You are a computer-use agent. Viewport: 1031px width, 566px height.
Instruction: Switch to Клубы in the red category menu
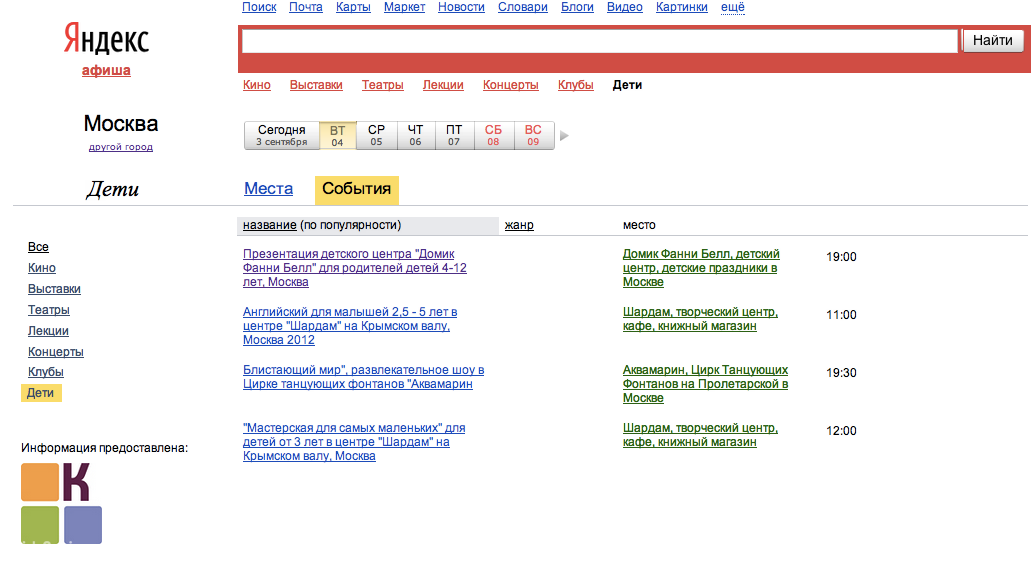(575, 85)
